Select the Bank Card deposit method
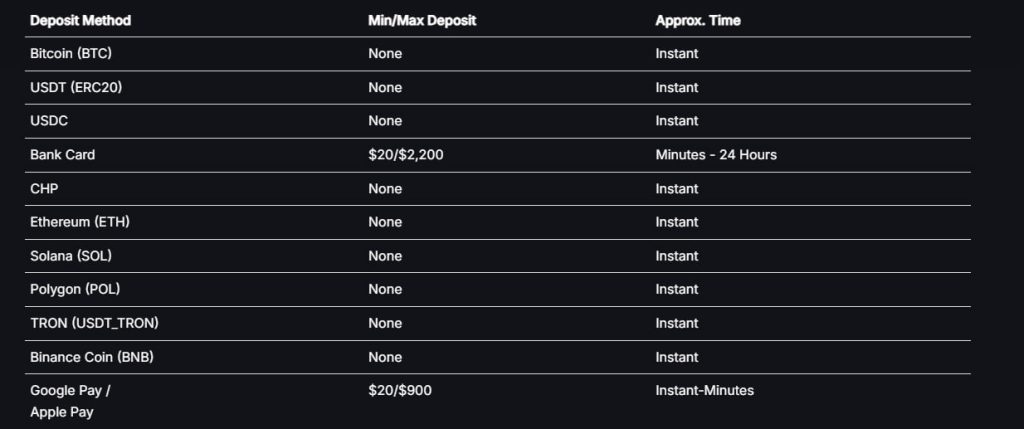Screen dimensions: 1024x429 coord(62,155)
